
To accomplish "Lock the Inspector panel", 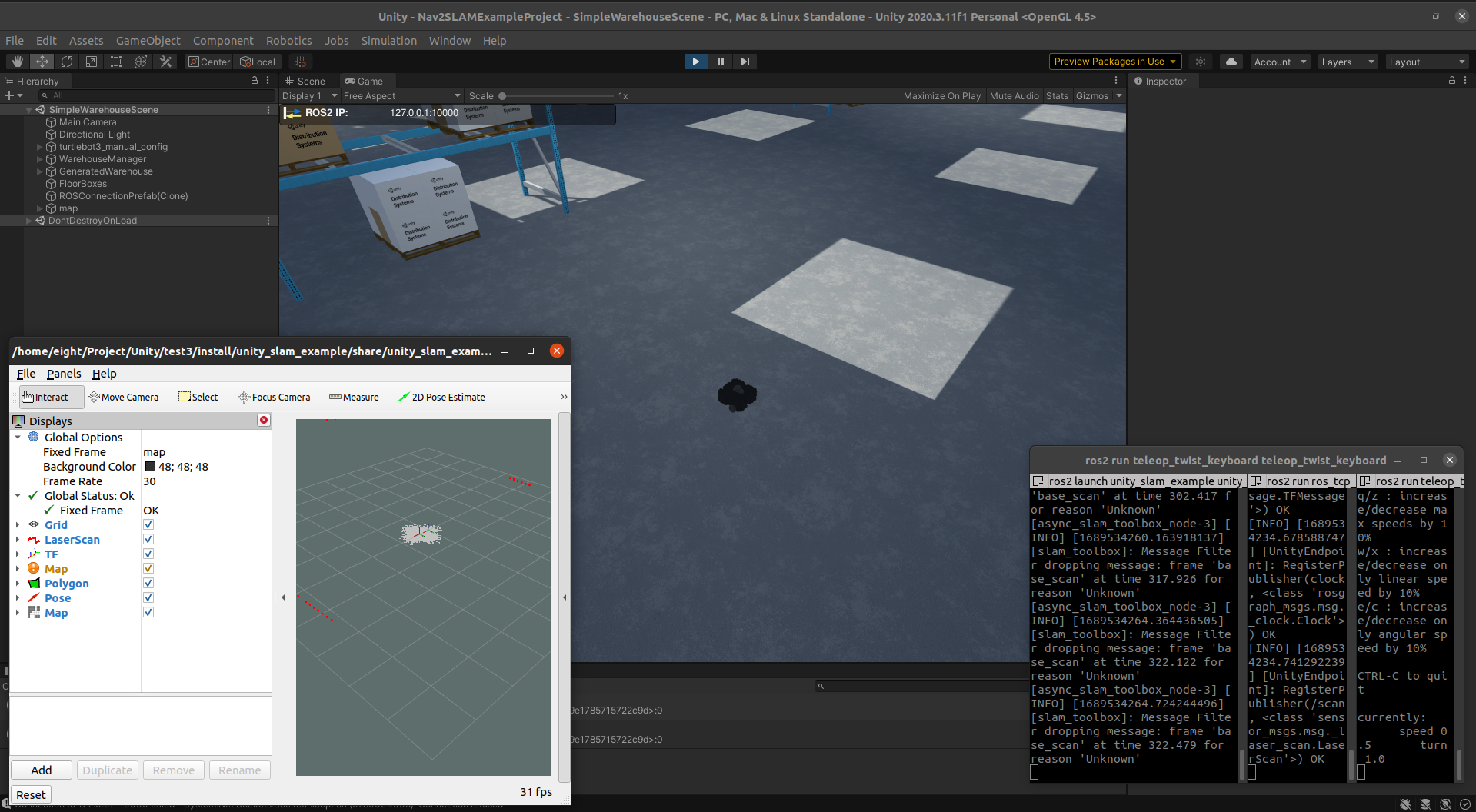I will (1452, 81).
